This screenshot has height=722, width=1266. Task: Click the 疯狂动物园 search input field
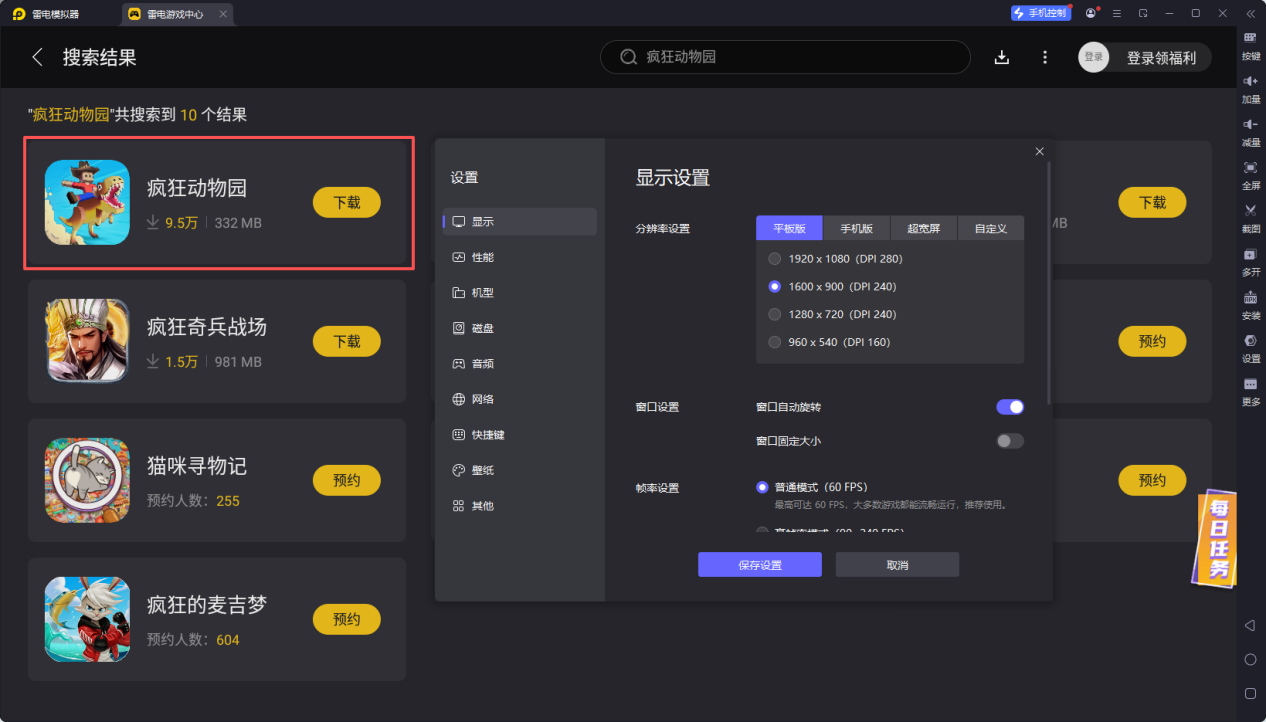785,57
